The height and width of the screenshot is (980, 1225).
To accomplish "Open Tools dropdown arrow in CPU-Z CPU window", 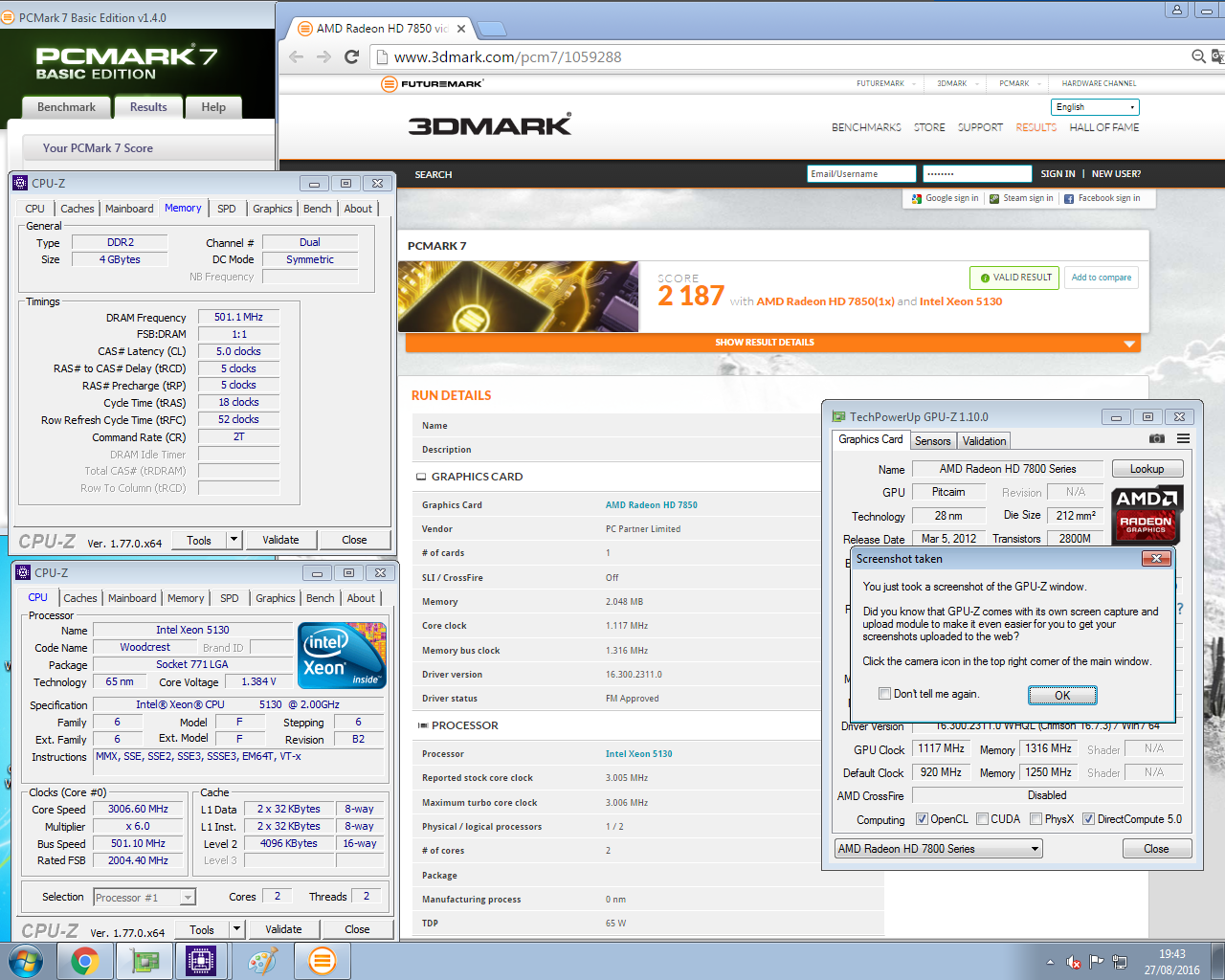I will click(x=236, y=929).
